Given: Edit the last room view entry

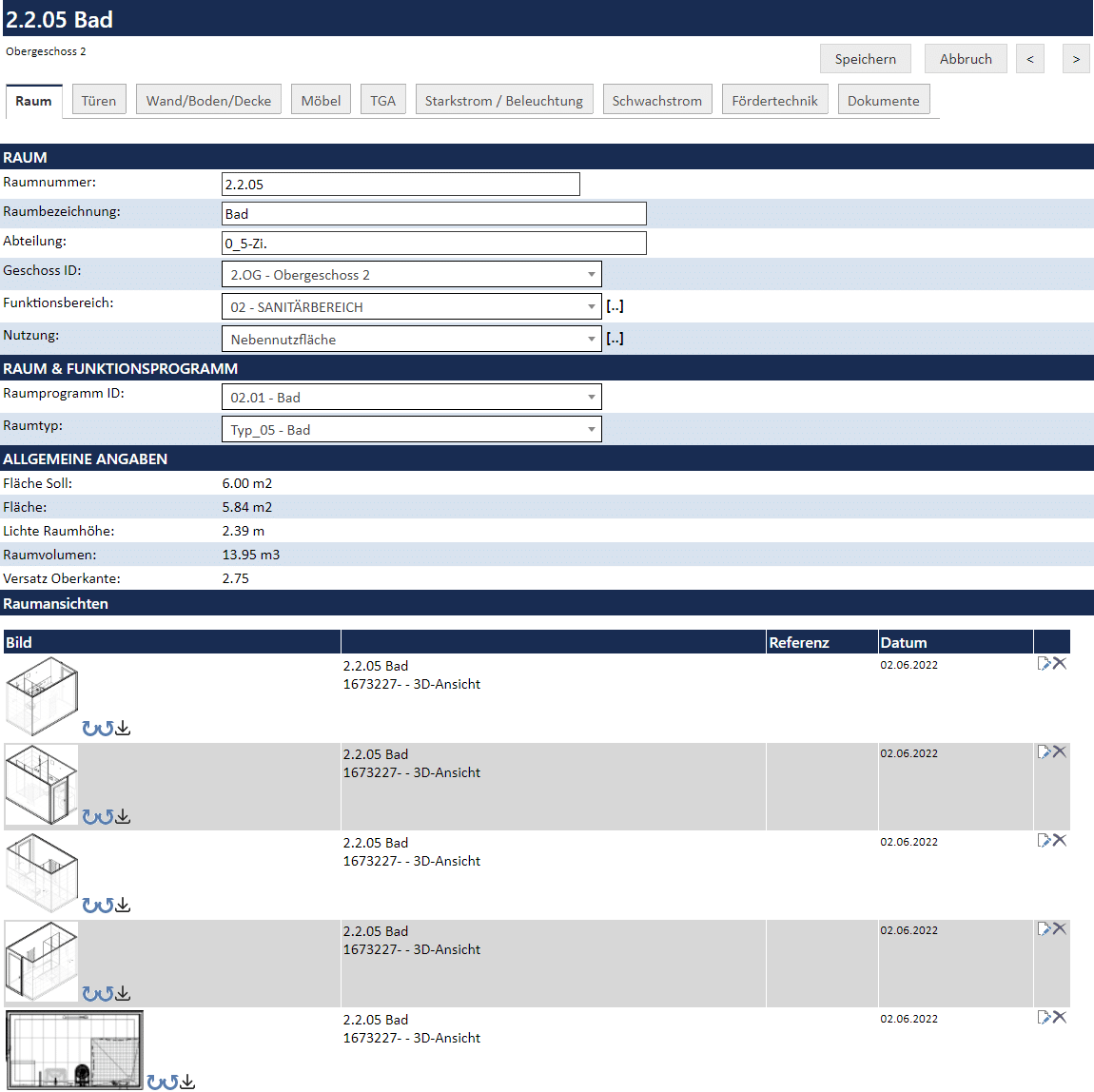Looking at the screenshot, I should [x=1044, y=1018].
